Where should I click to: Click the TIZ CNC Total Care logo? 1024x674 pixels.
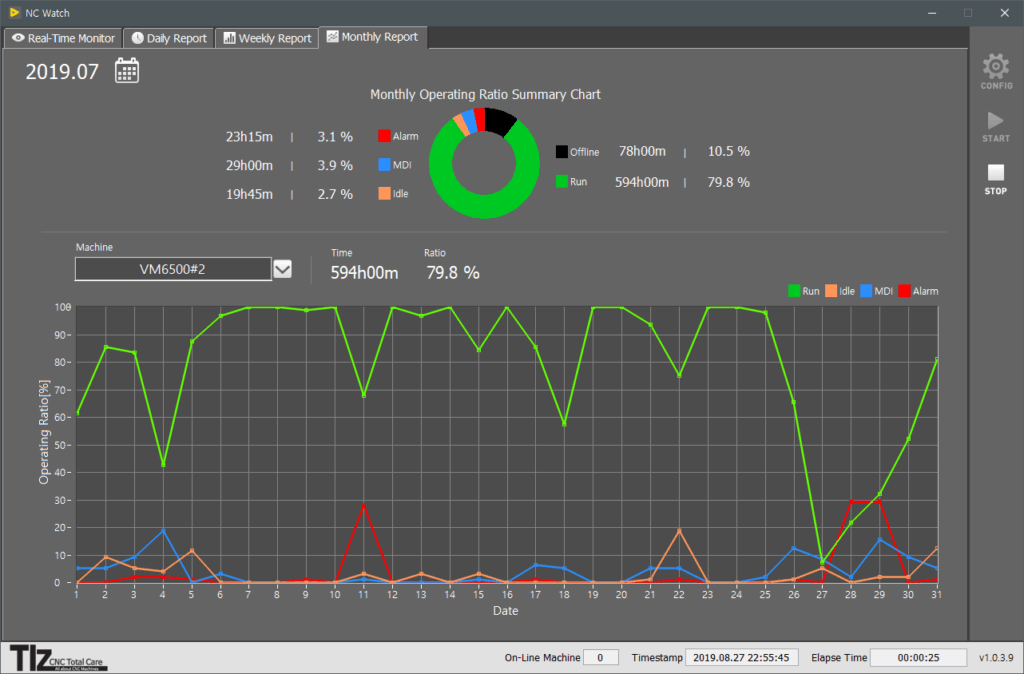tap(58, 657)
